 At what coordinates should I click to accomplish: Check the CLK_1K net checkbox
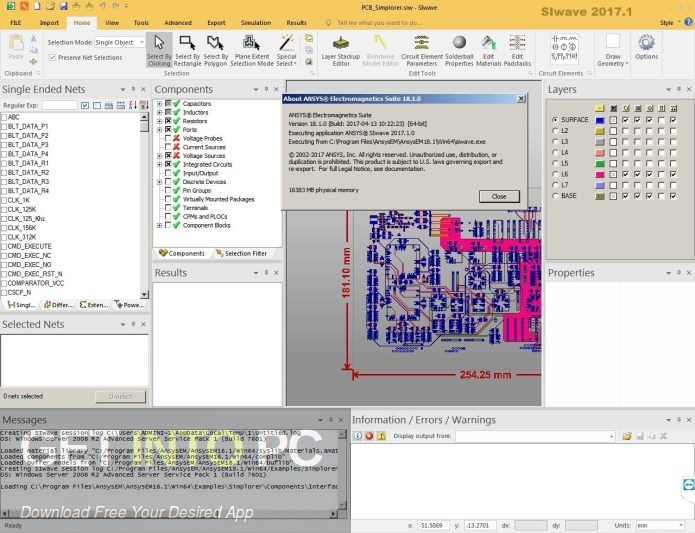coord(4,200)
